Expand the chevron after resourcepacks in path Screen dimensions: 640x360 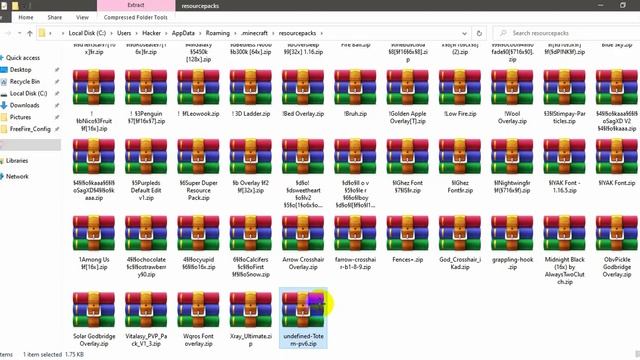[x=322, y=33]
